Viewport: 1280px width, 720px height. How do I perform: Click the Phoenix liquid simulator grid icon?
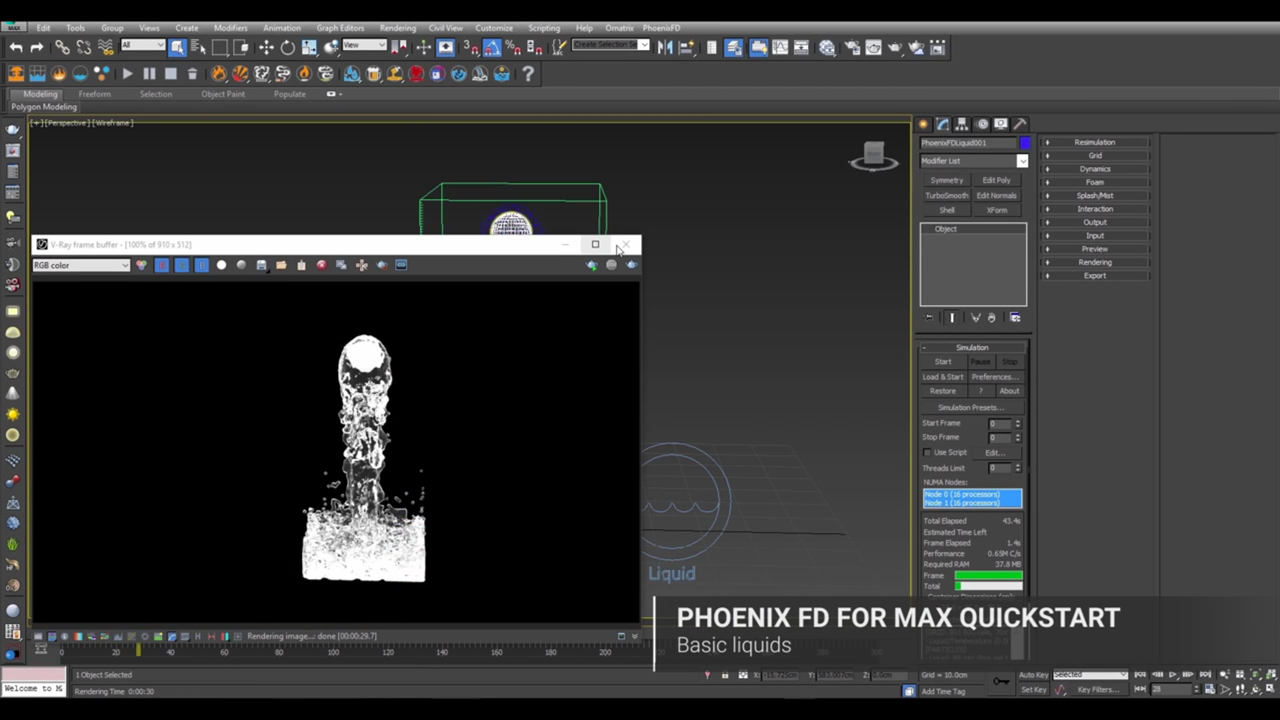pyautogui.click(x=37, y=73)
